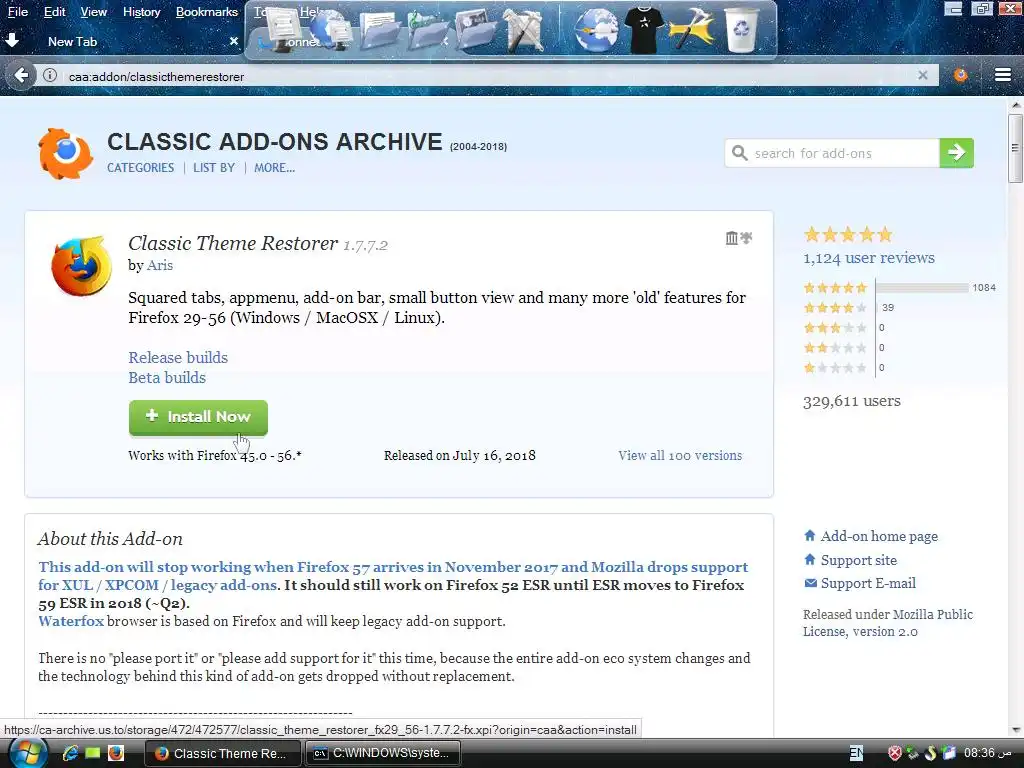Open the site information icon in the URL bar
Image resolution: width=1024 pixels, height=768 pixels.
[50, 76]
